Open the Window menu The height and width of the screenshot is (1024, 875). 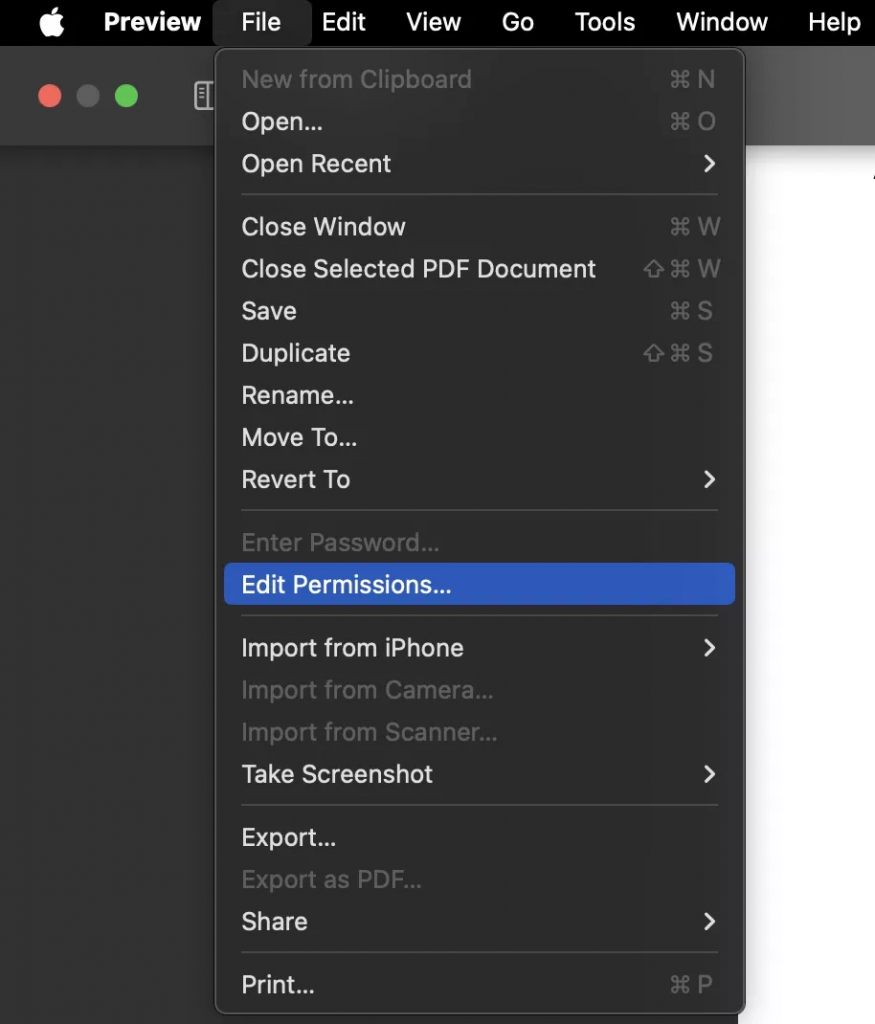tap(721, 22)
